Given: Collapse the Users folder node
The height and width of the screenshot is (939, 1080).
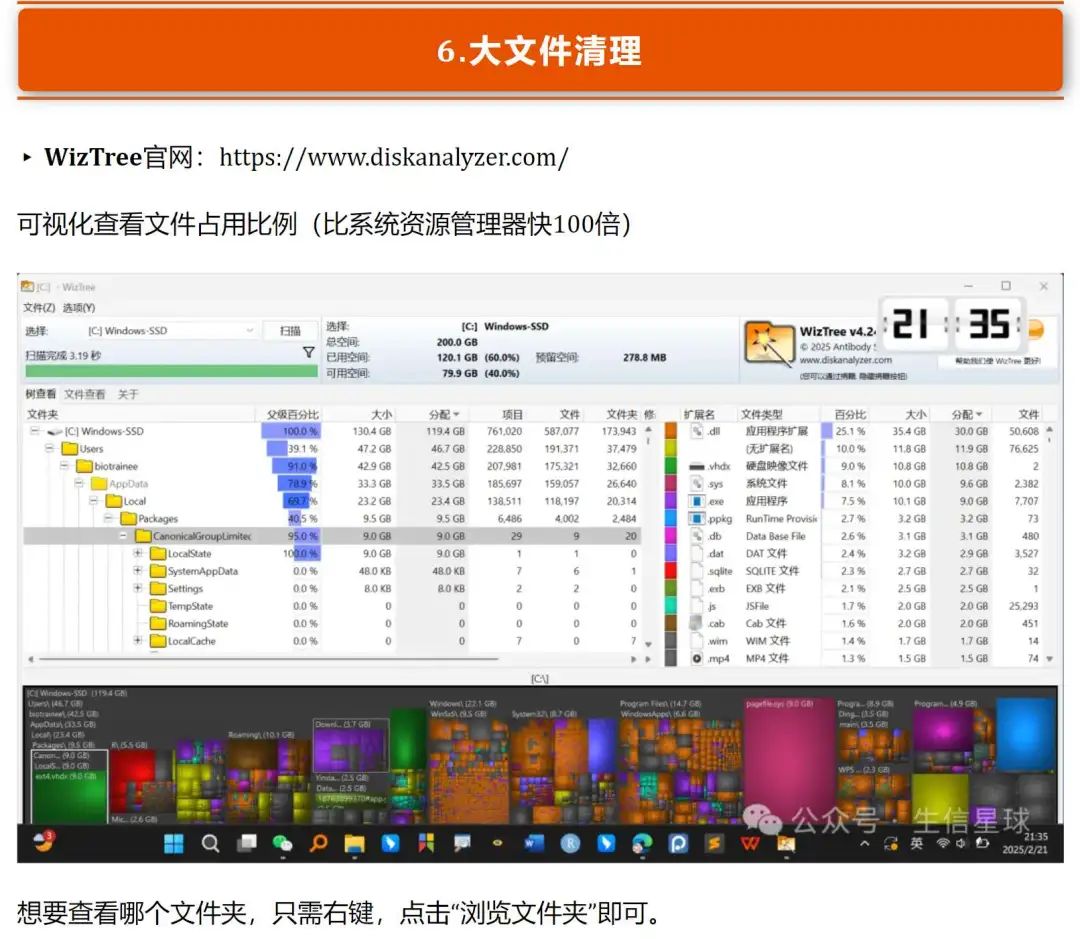Looking at the screenshot, I should tap(50, 448).
